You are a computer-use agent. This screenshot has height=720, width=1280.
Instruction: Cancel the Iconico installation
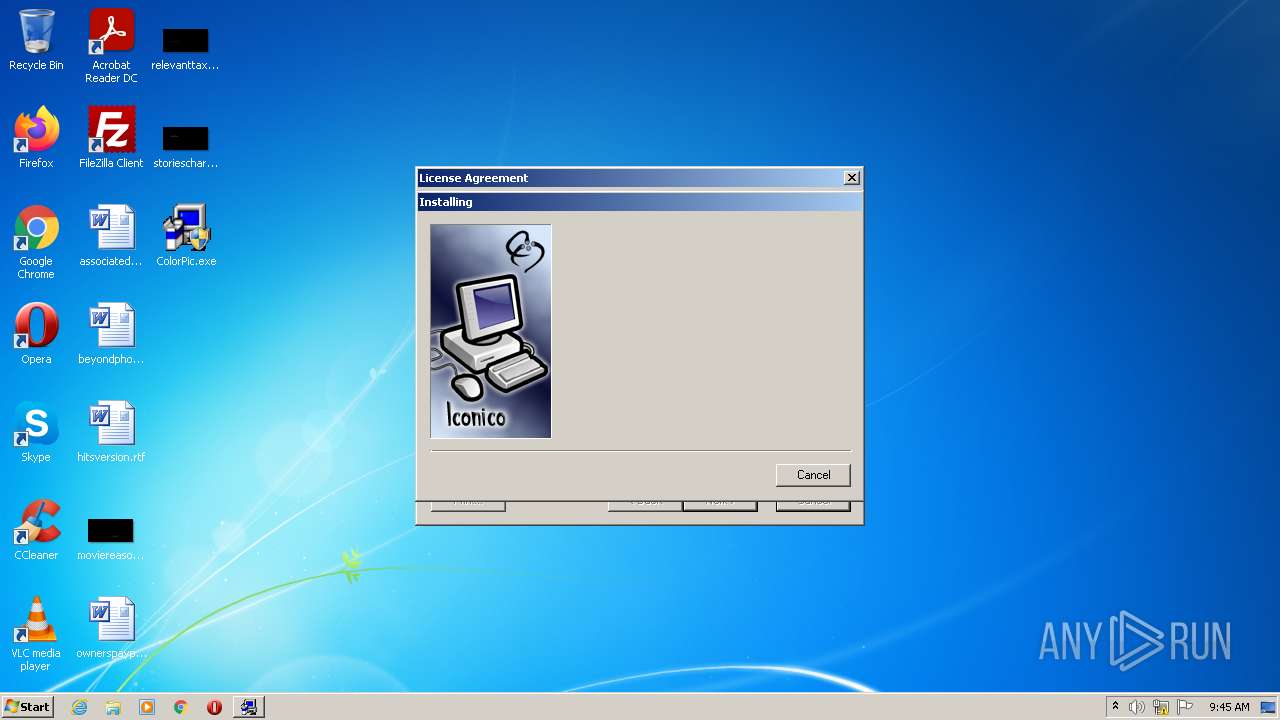click(x=813, y=475)
